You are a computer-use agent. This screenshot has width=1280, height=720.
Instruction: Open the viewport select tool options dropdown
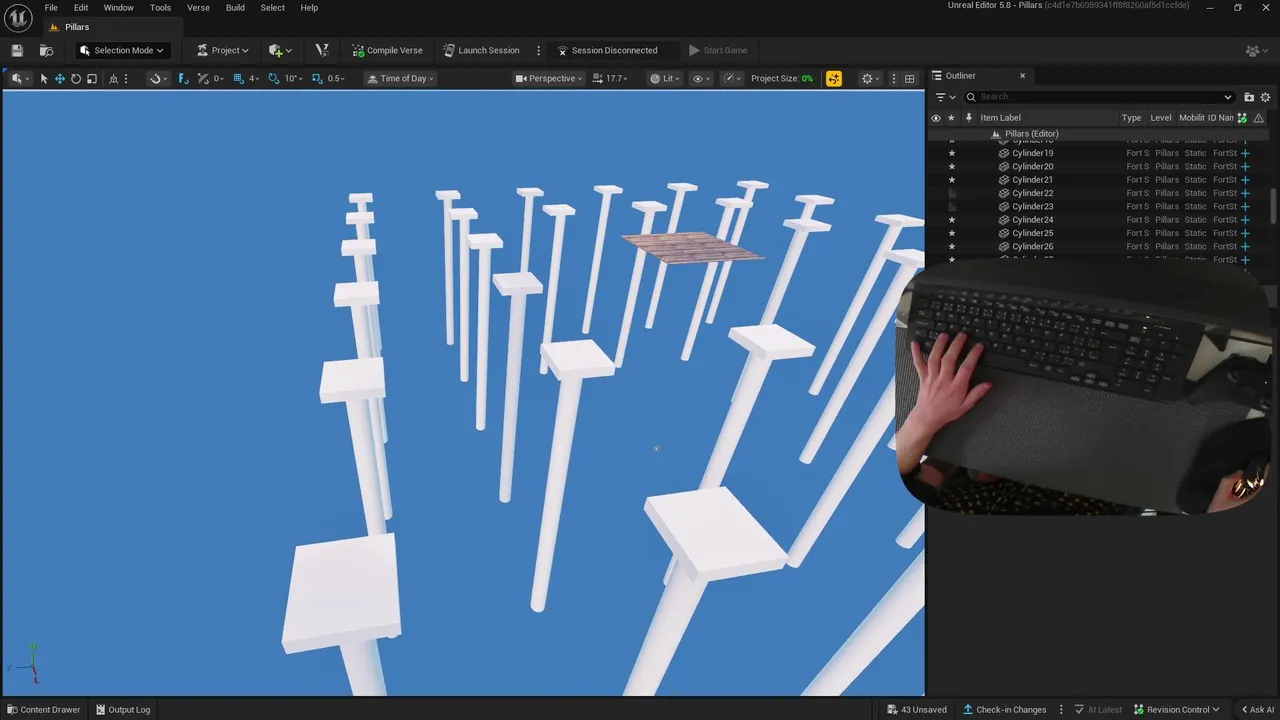click(x=20, y=78)
